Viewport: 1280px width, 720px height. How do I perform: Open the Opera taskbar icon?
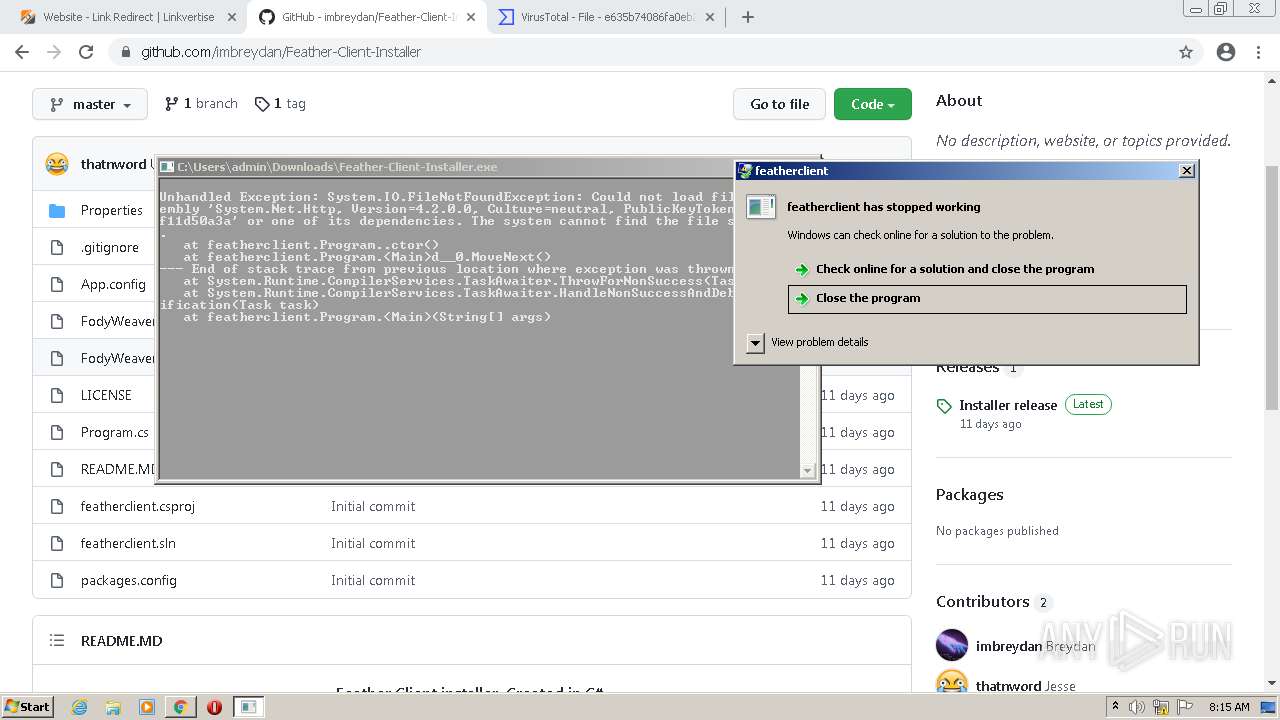[x=214, y=707]
